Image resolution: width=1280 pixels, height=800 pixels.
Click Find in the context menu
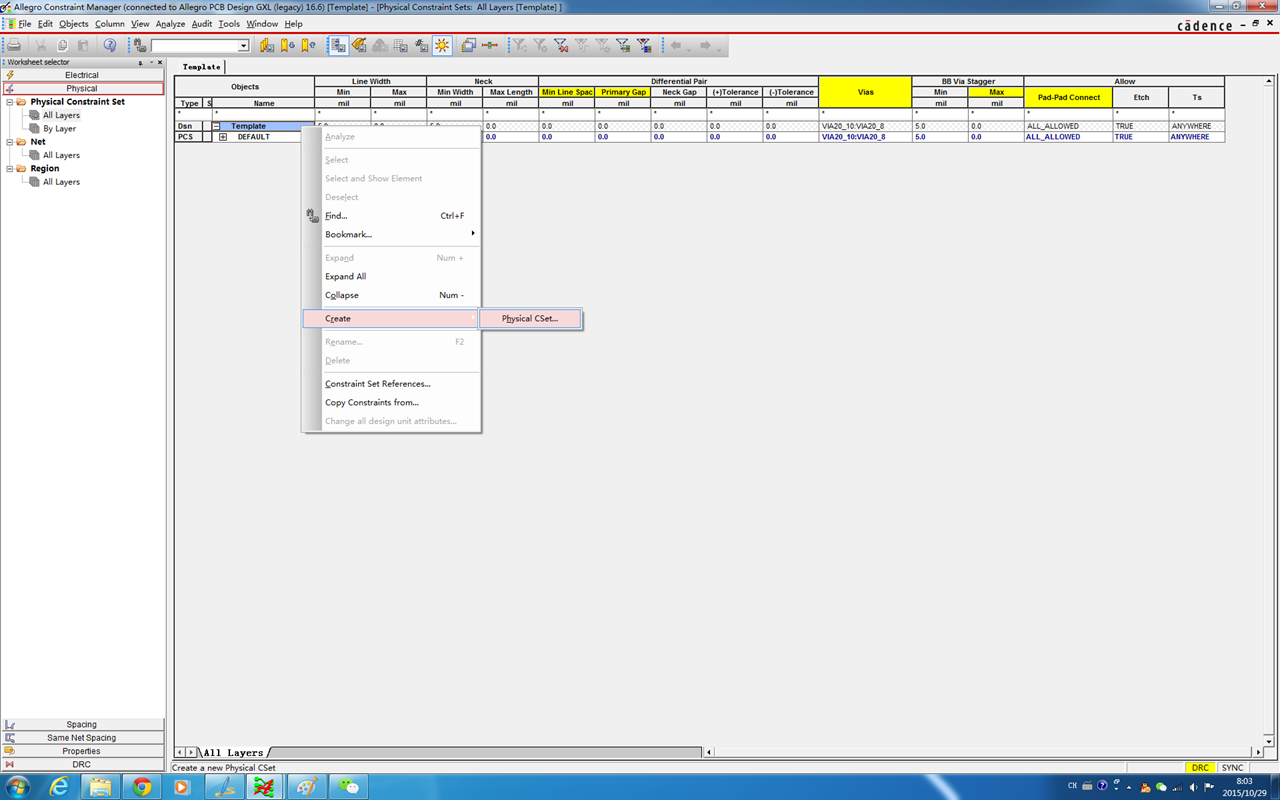tap(391, 216)
